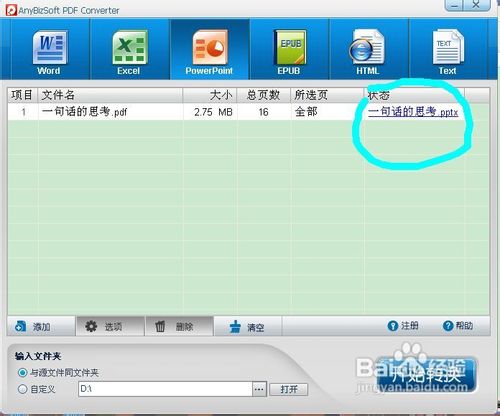Click the 状态 column header
The height and width of the screenshot is (416, 500).
414,95
